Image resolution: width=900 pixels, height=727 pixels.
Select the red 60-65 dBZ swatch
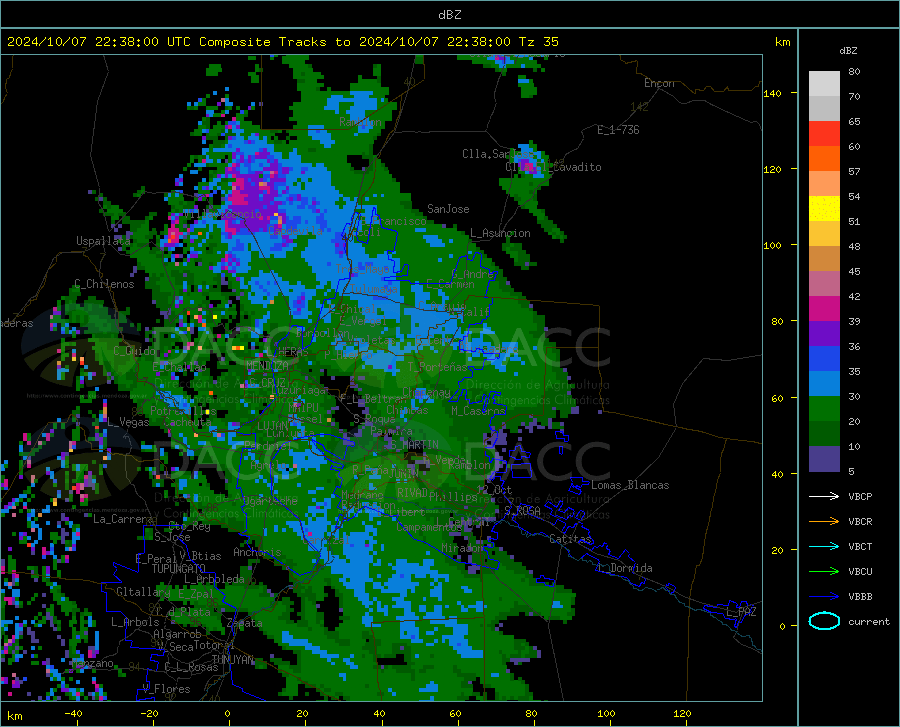click(x=824, y=134)
